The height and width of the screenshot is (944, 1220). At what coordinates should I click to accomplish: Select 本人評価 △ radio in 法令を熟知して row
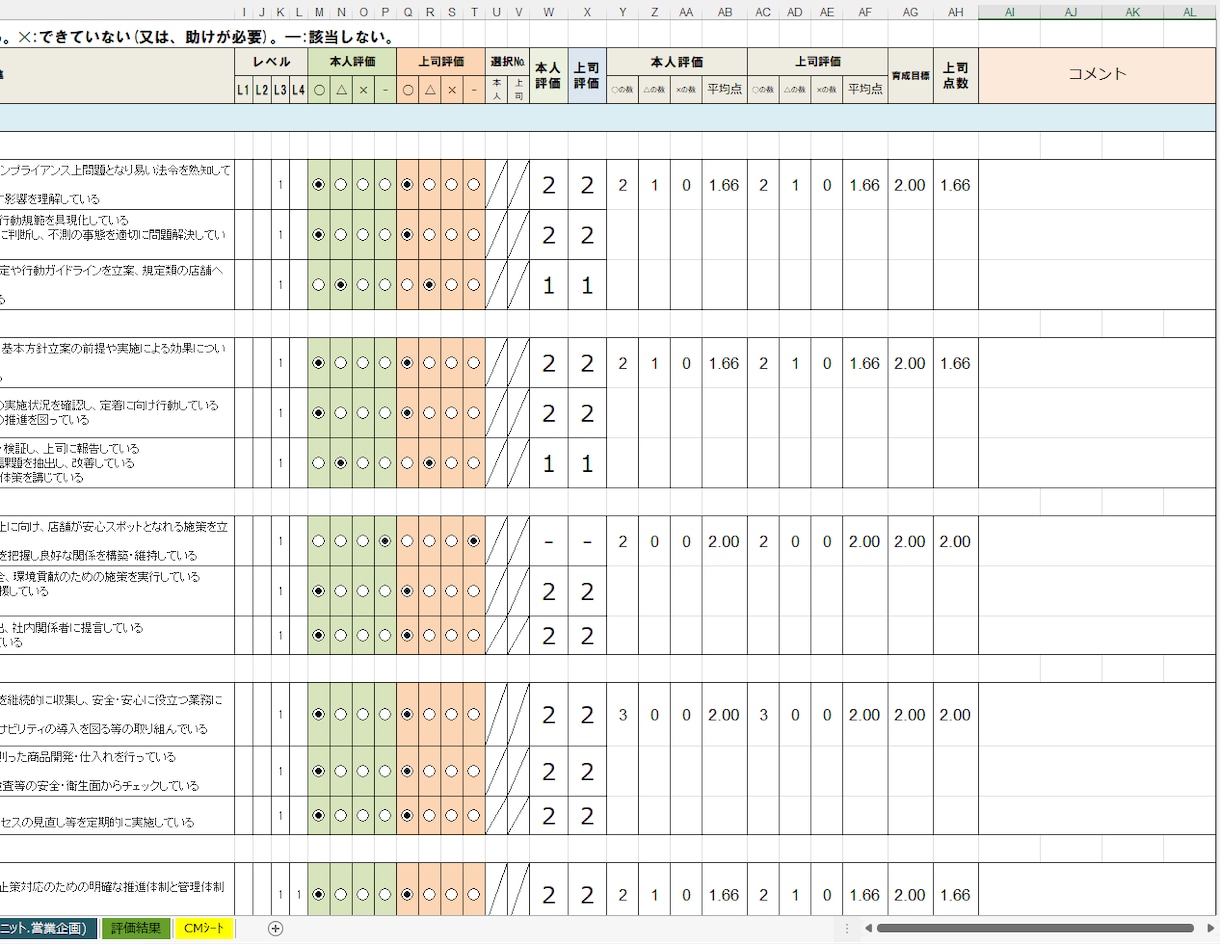pyautogui.click(x=341, y=185)
